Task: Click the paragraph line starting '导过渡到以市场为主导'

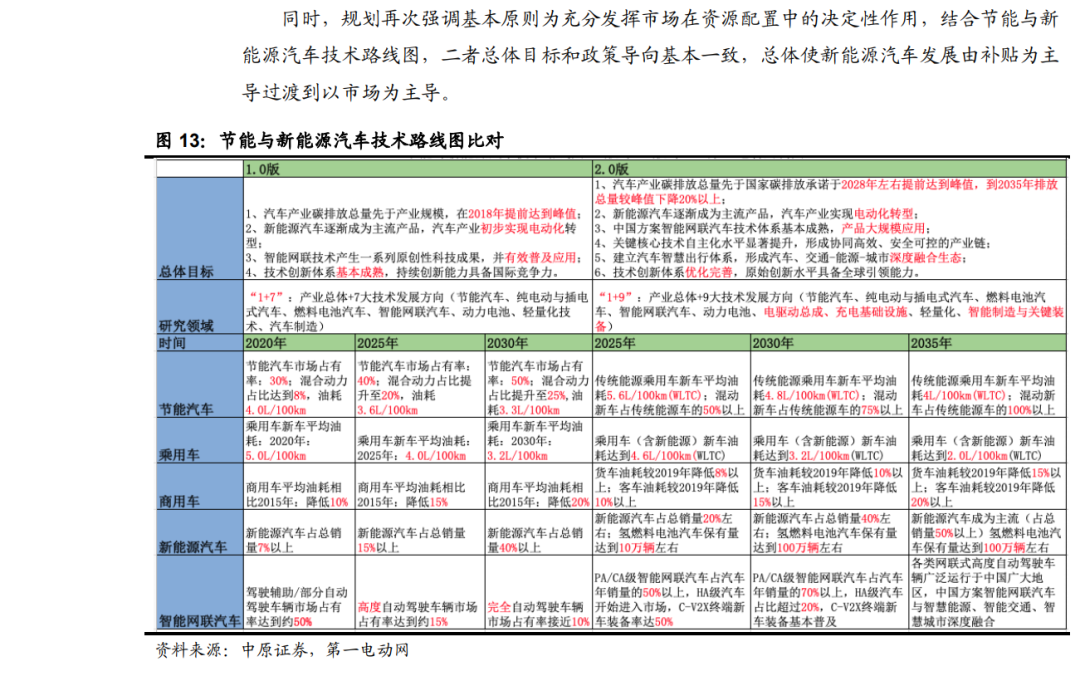Action: pos(347,92)
